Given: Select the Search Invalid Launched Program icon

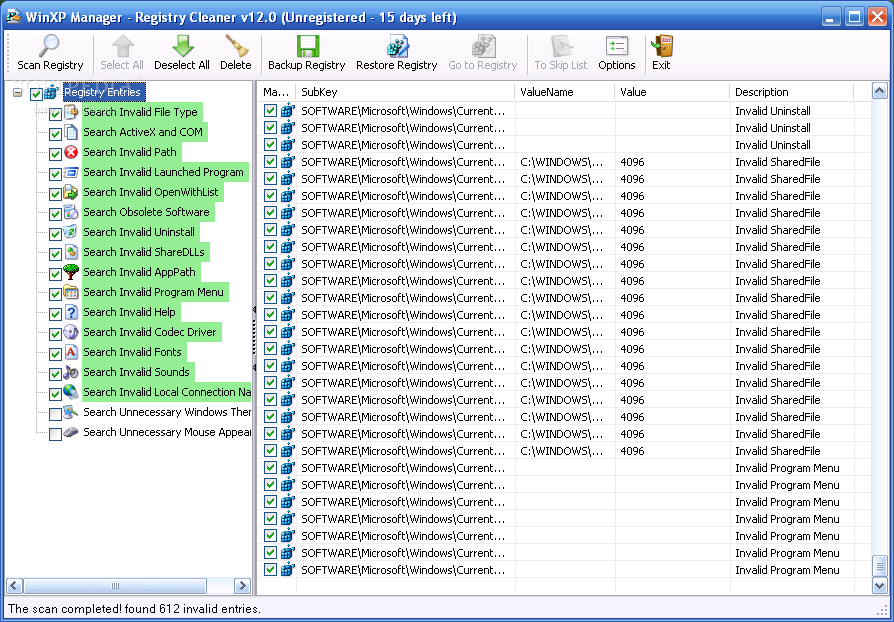Looking at the screenshot, I should point(71,172).
